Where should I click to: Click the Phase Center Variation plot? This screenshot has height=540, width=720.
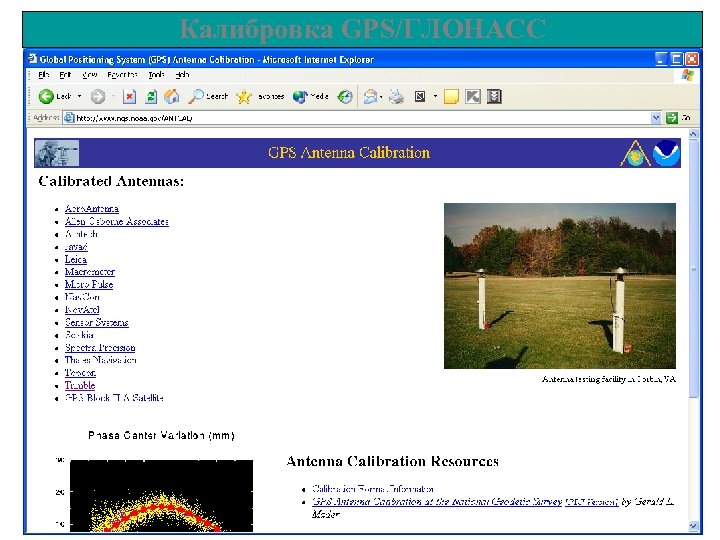pyautogui.click(x=161, y=496)
